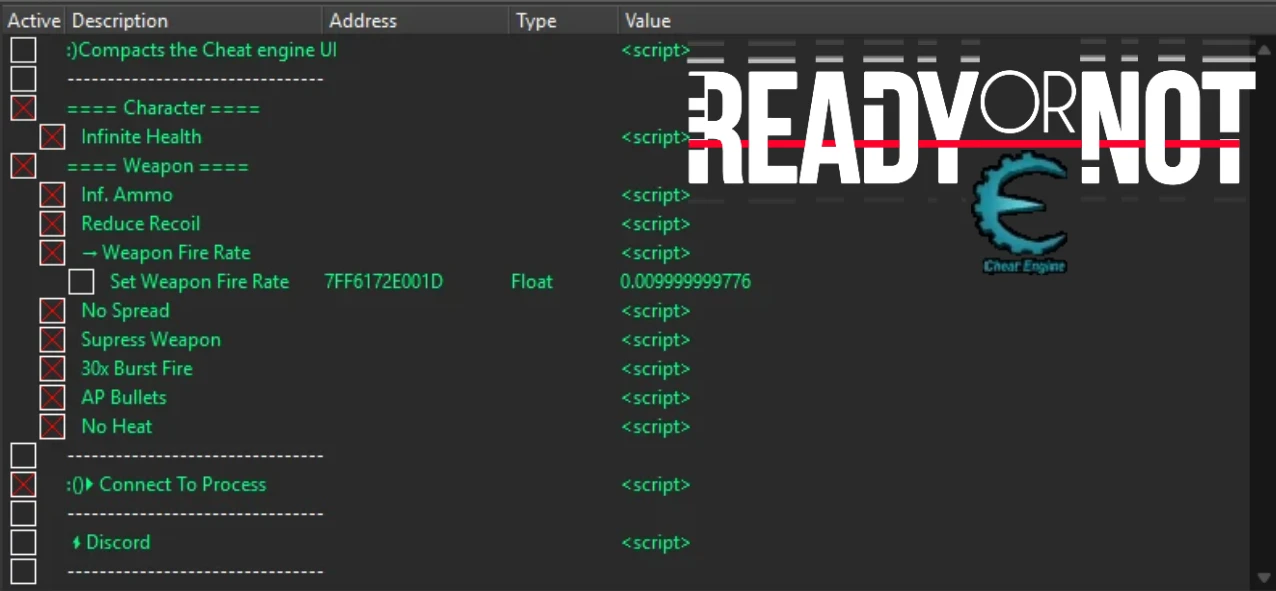
Task: Select the 'Connect To Process' entry text
Action: (167, 485)
